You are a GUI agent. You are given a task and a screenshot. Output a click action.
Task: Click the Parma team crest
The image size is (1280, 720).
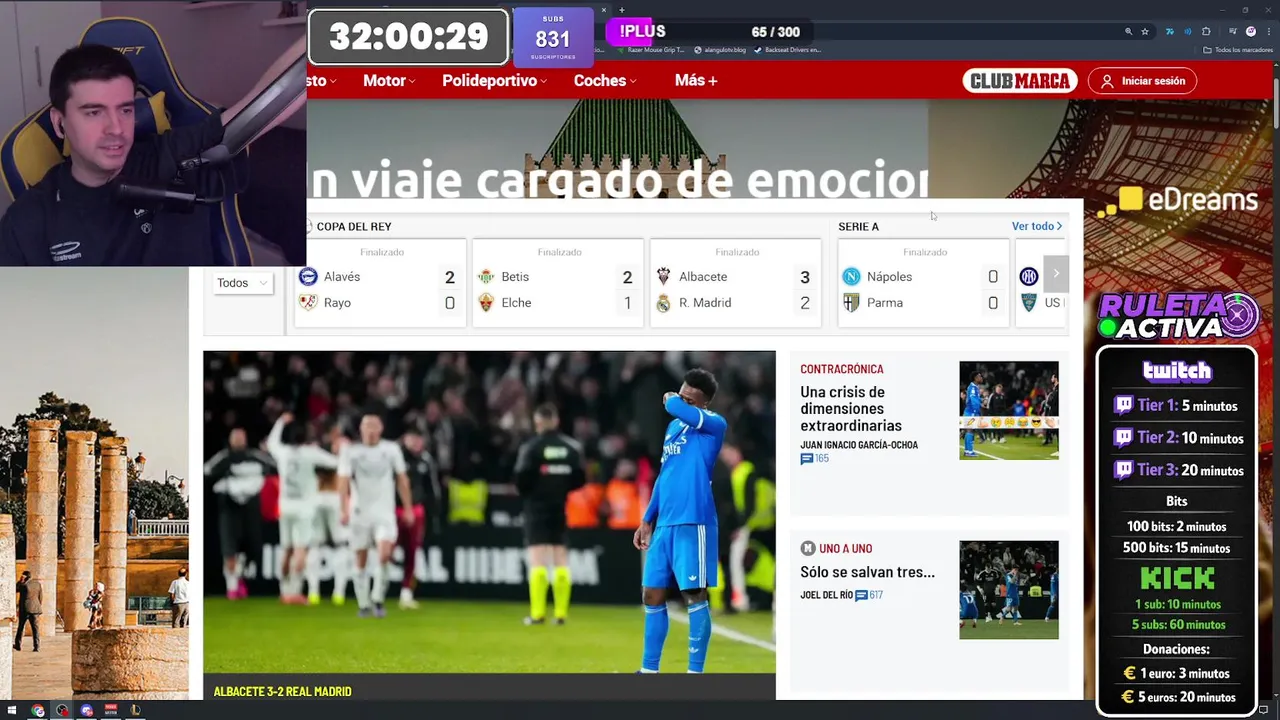851,302
